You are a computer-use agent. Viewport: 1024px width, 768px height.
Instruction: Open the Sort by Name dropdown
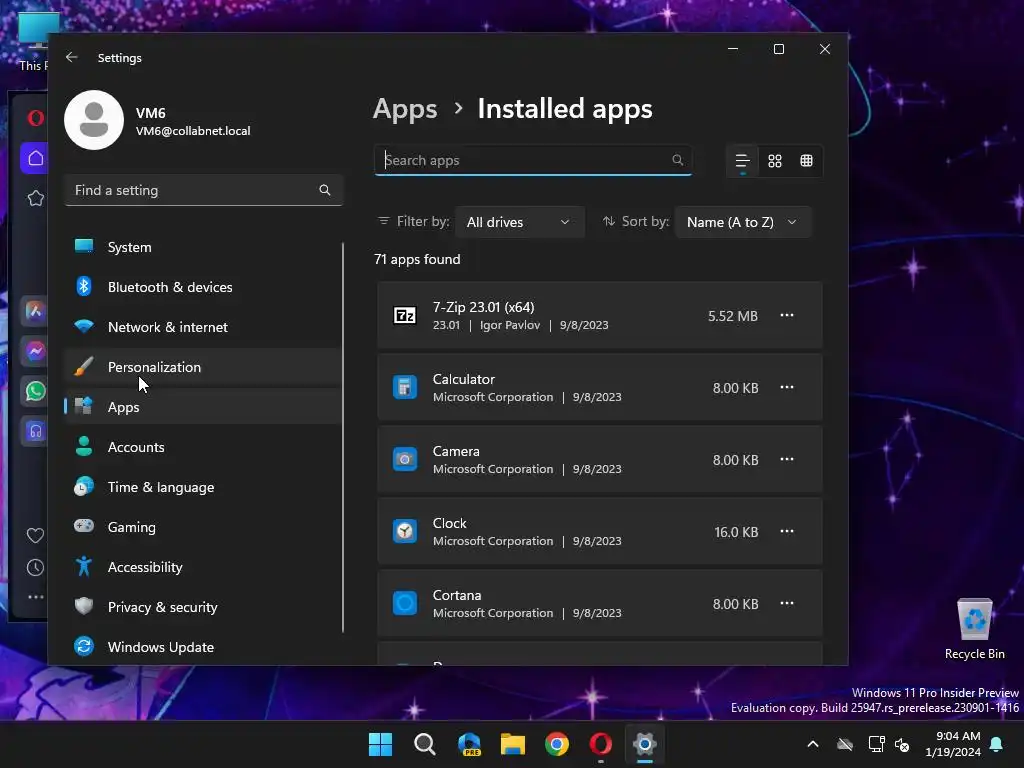[x=743, y=222]
